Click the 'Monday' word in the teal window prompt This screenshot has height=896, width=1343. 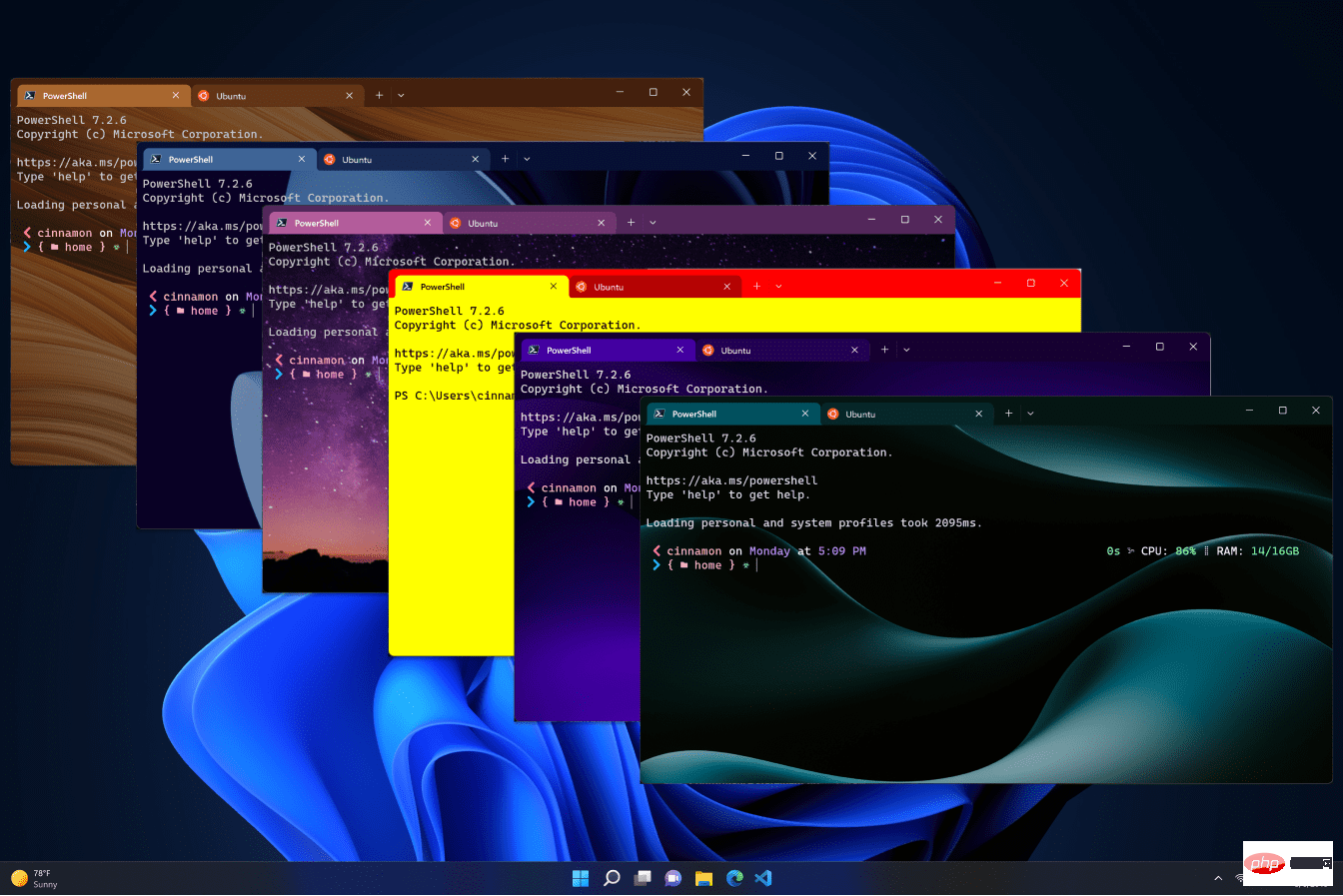pyautogui.click(x=769, y=551)
